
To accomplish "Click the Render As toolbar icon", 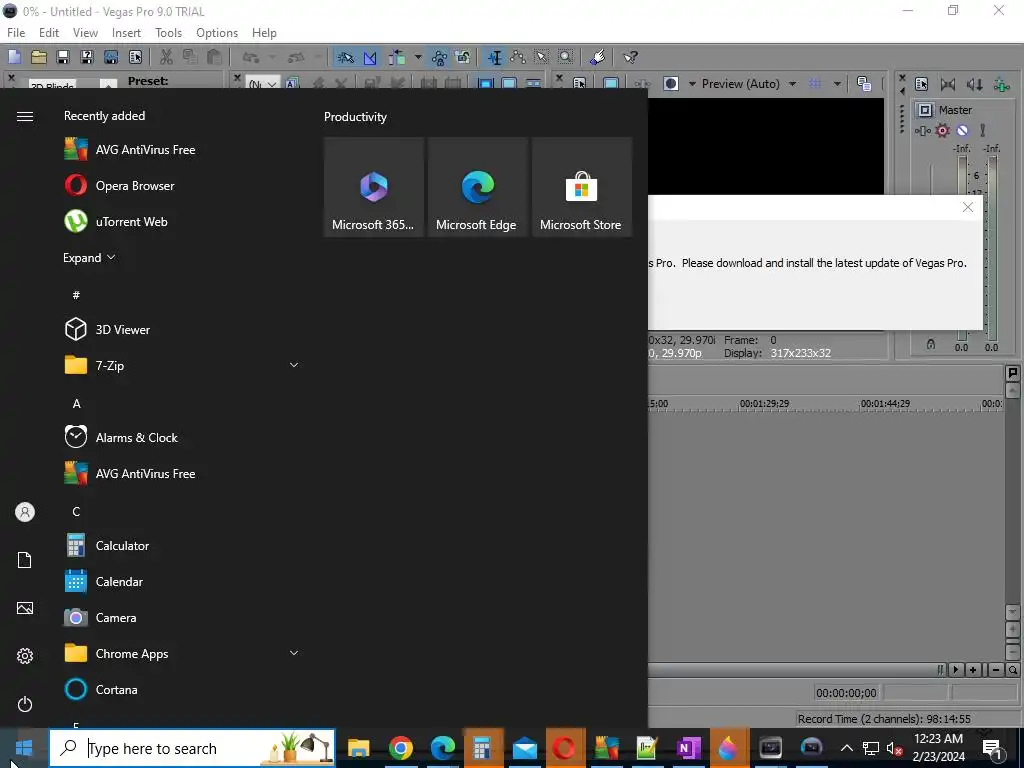I will pyautogui.click(x=111, y=57).
